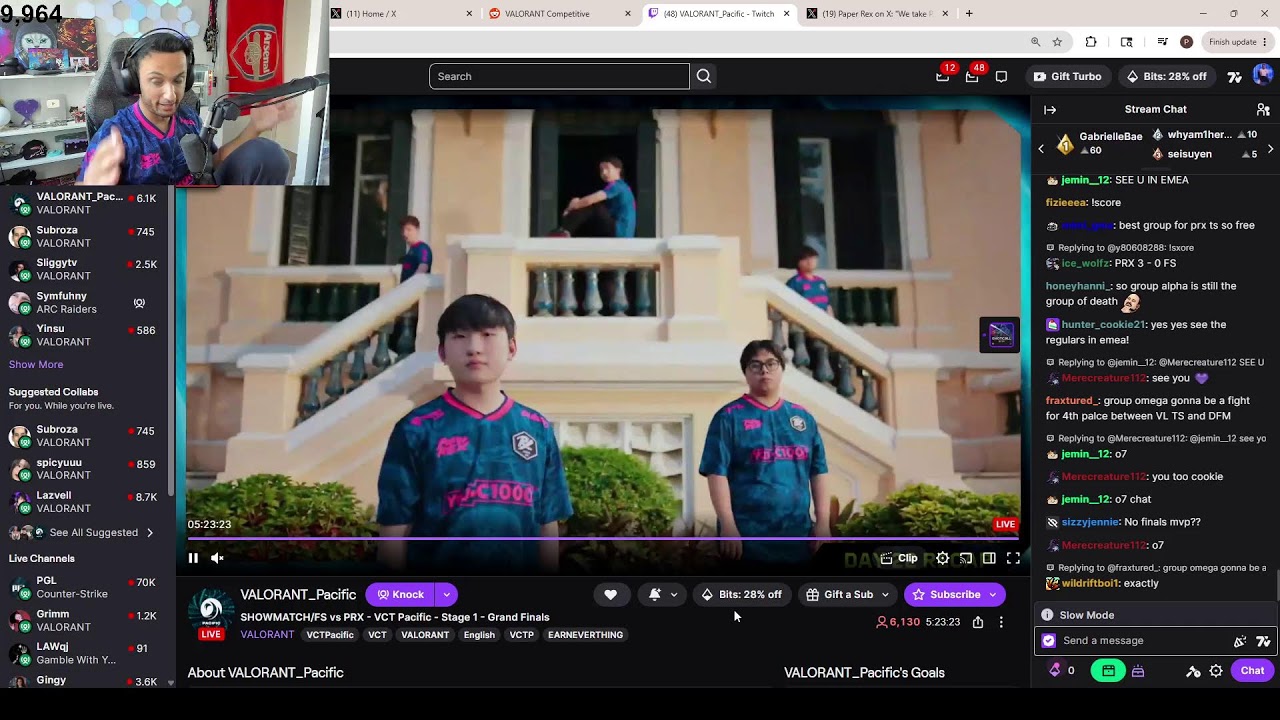1280x720 pixels.
Task: Go to the next gift leaderboard entry
Action: [1270, 148]
